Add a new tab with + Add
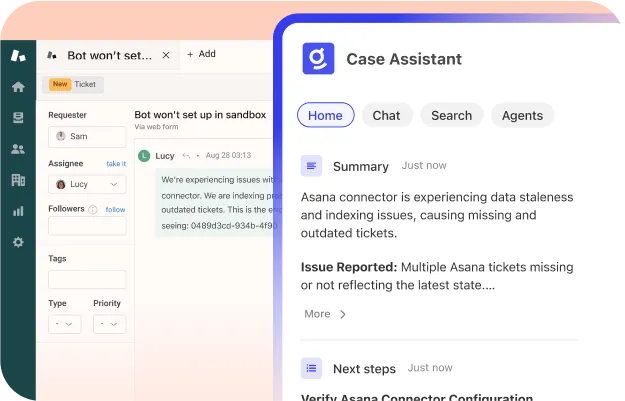 point(201,54)
